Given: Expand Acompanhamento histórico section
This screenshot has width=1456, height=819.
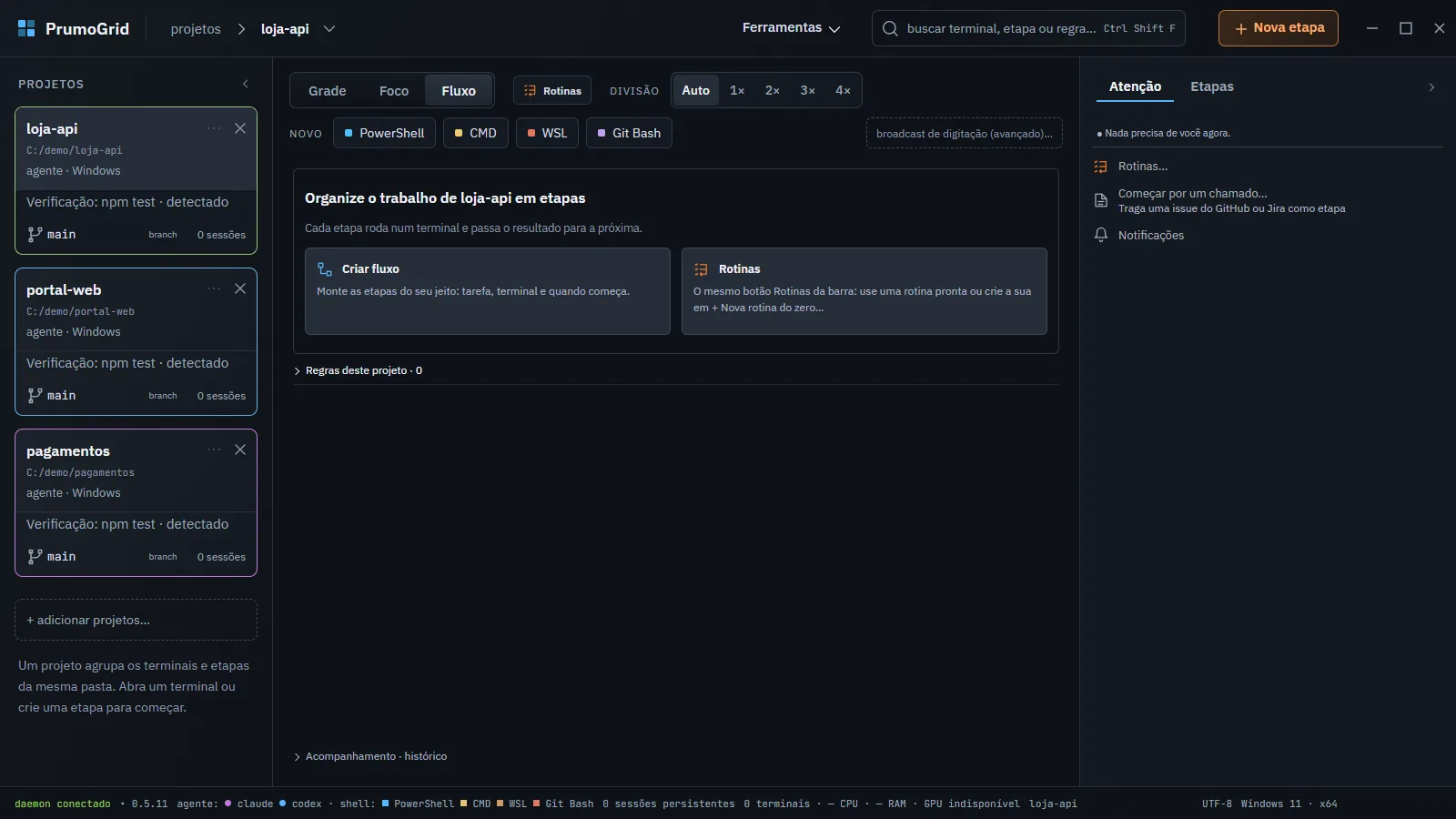Looking at the screenshot, I should pyautogui.click(x=370, y=756).
